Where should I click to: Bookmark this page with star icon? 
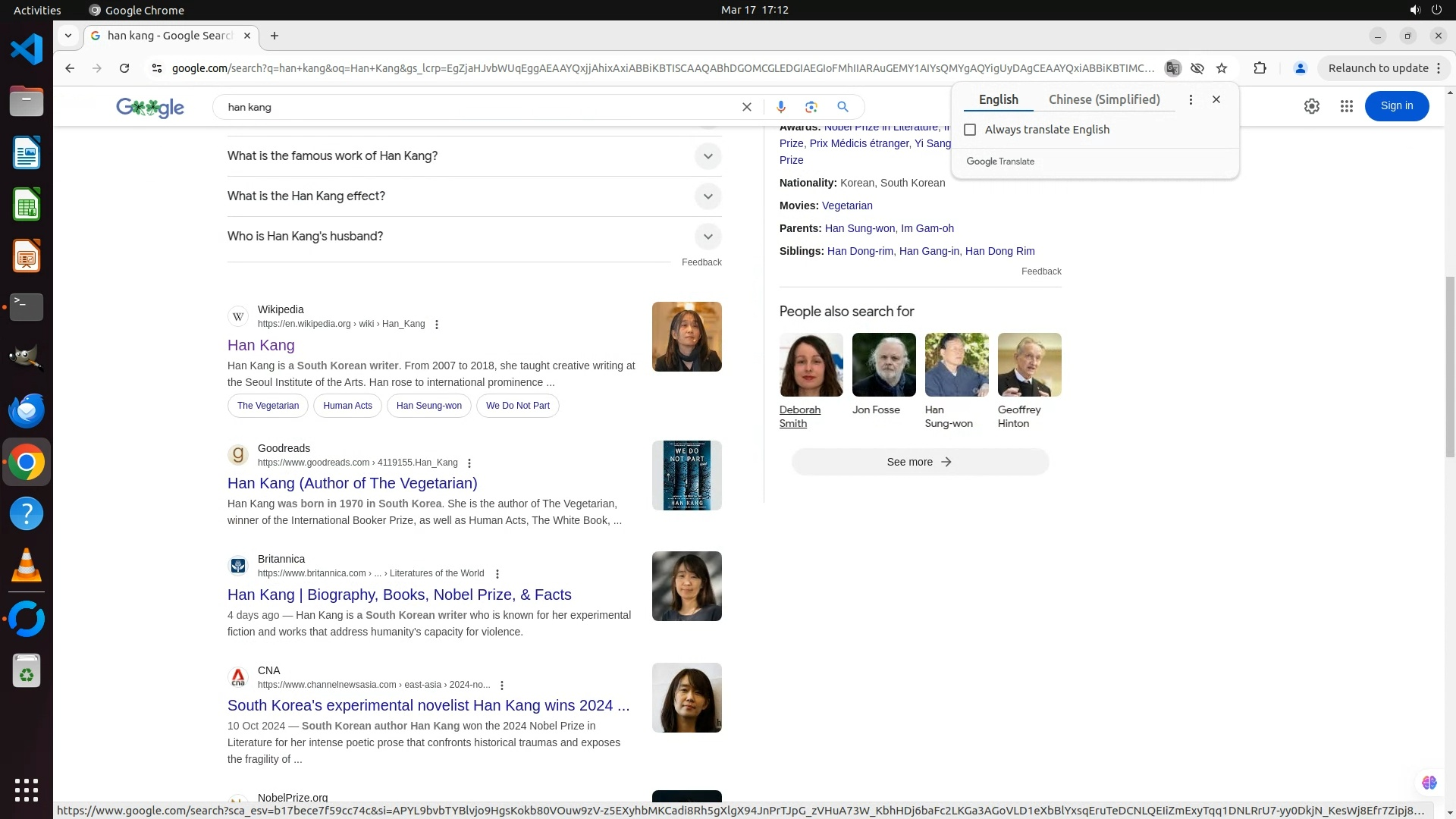(x=1222, y=68)
